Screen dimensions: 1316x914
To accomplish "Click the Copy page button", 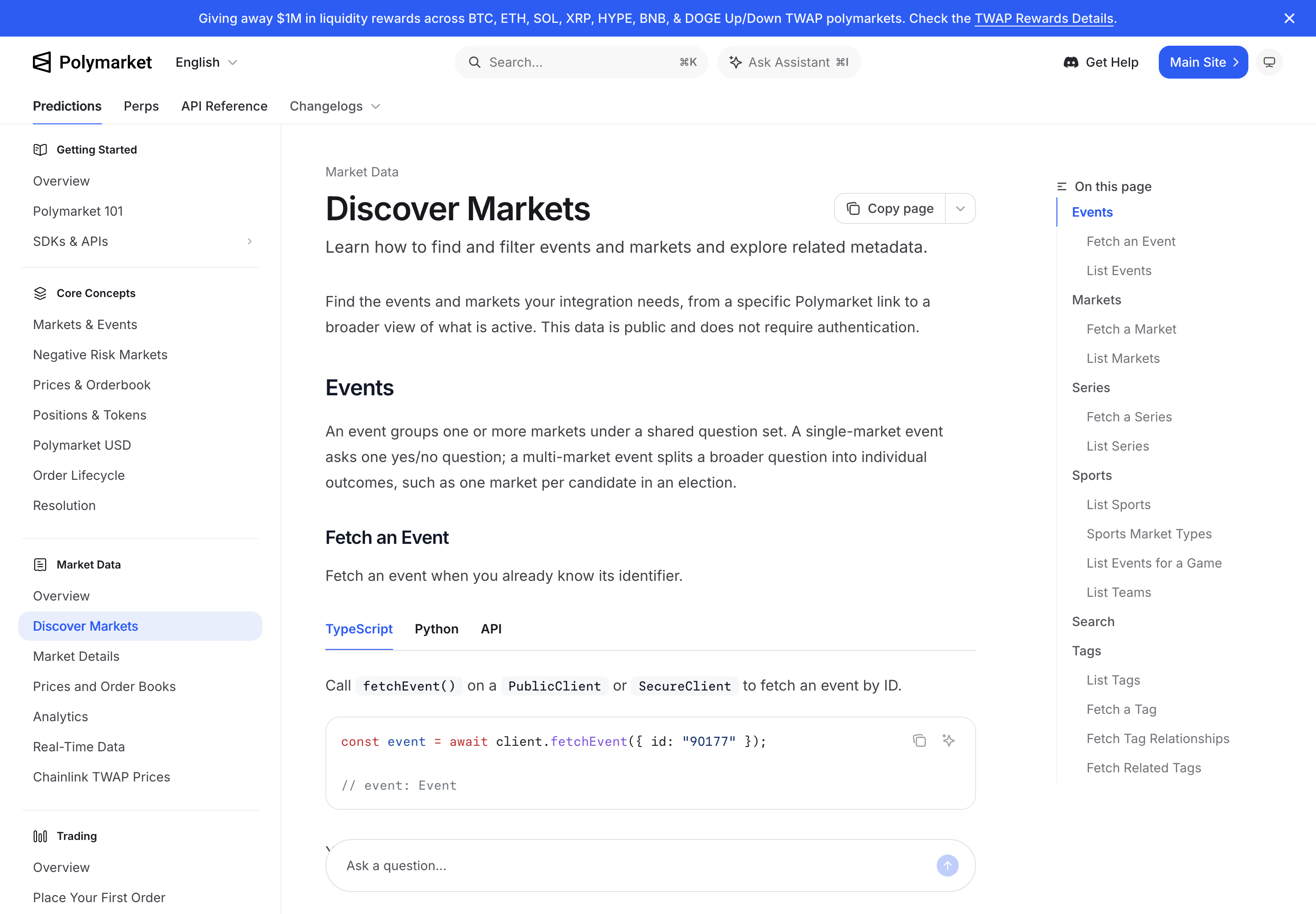I will pyautogui.click(x=890, y=208).
